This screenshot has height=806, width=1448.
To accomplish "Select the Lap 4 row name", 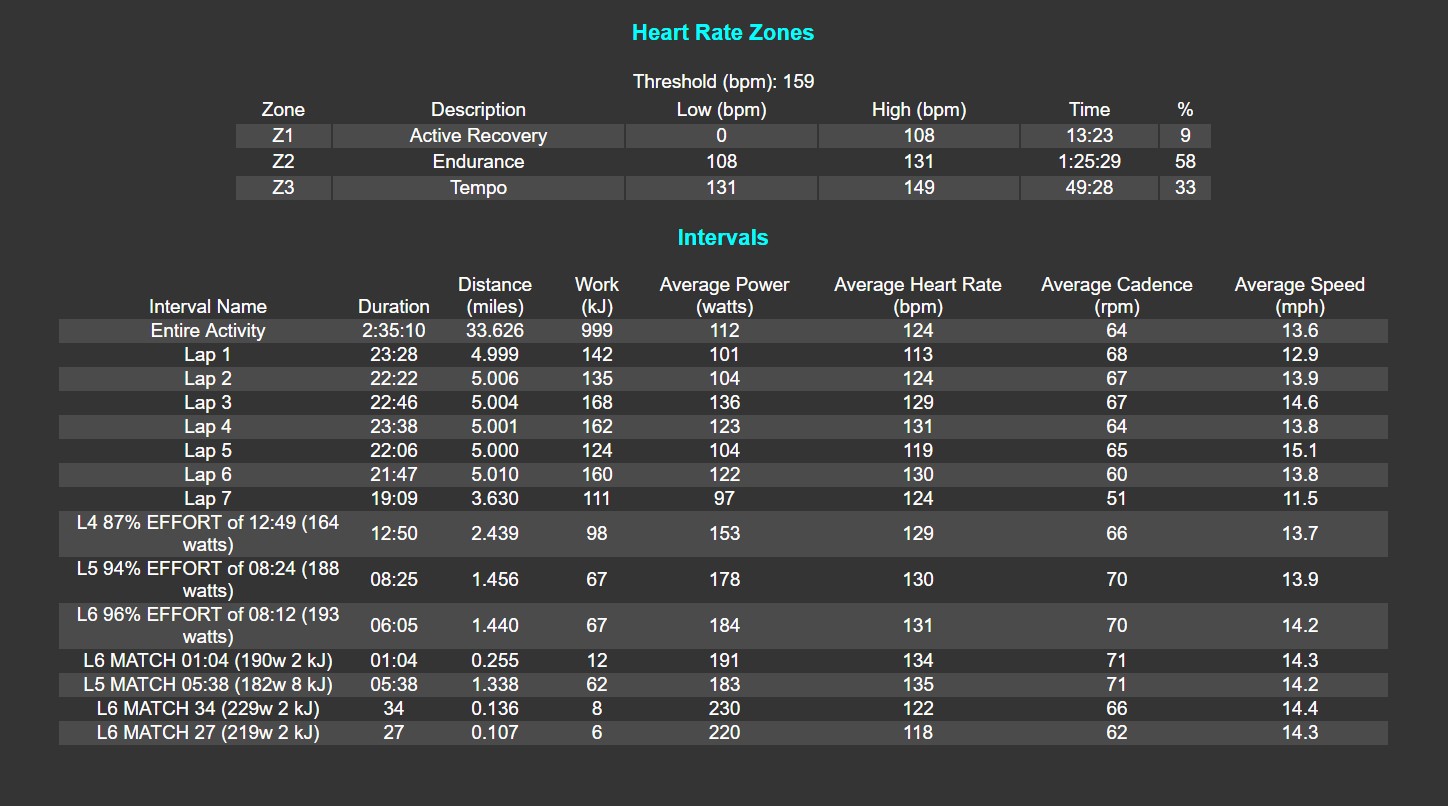I will [208, 427].
